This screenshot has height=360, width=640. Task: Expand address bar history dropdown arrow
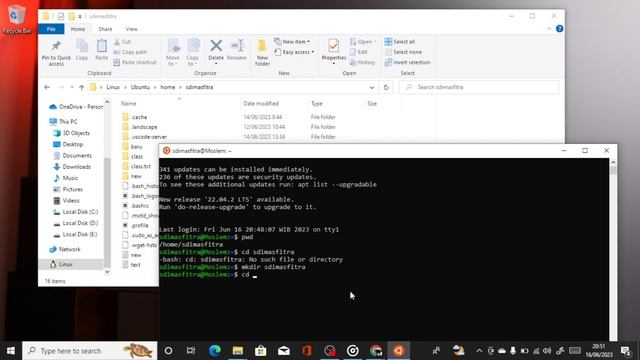point(371,87)
